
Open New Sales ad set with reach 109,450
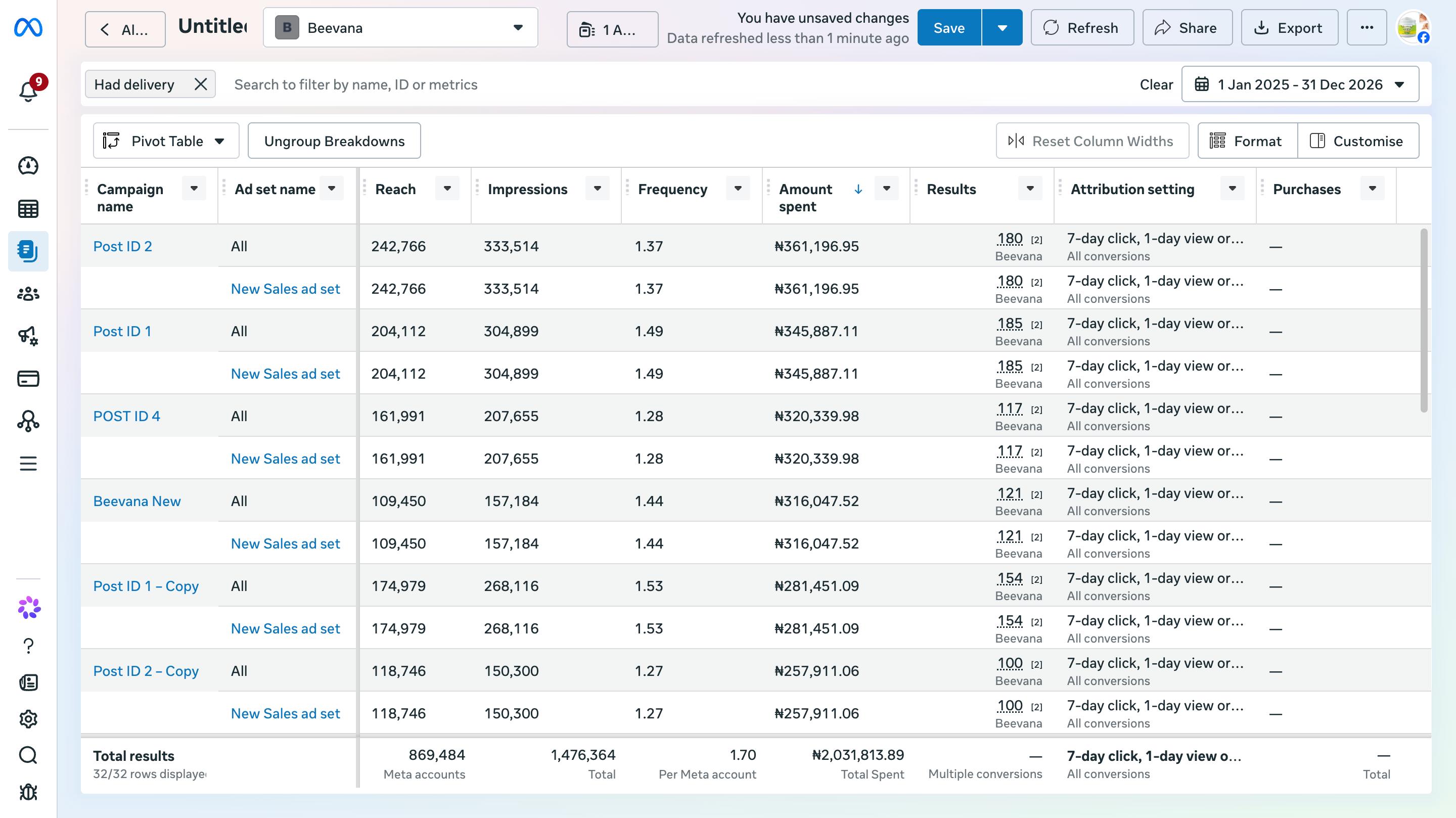pyautogui.click(x=286, y=543)
